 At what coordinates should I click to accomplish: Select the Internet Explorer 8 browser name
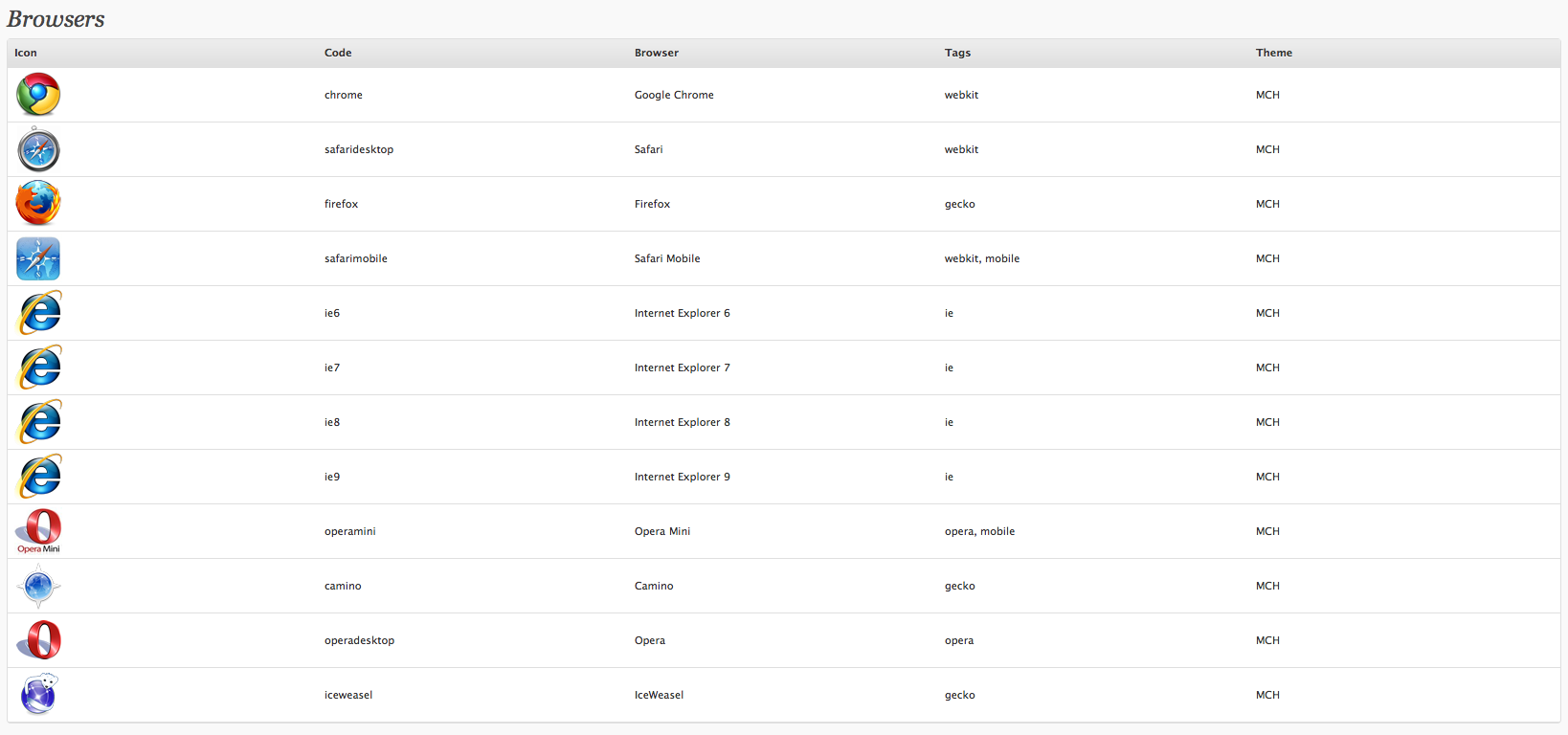point(683,422)
